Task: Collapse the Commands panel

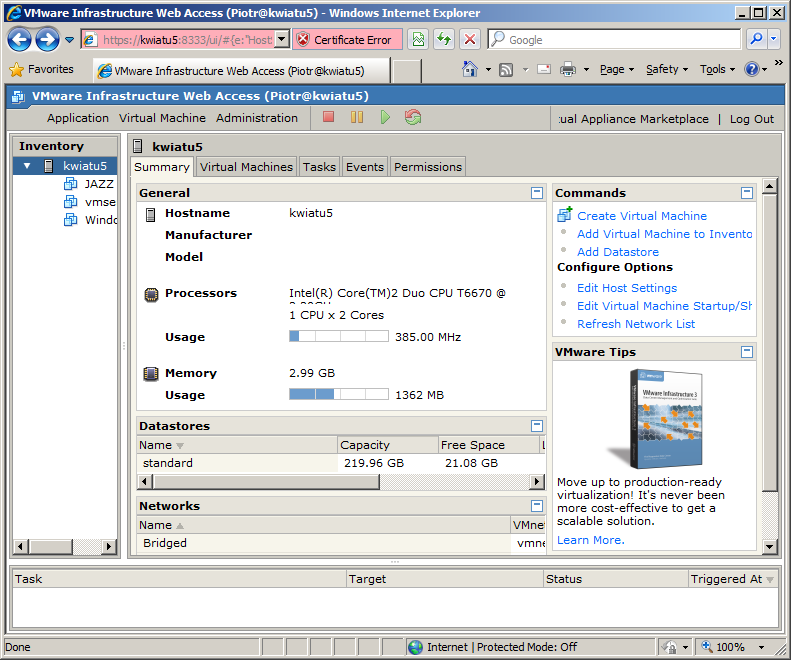Action: pos(747,193)
